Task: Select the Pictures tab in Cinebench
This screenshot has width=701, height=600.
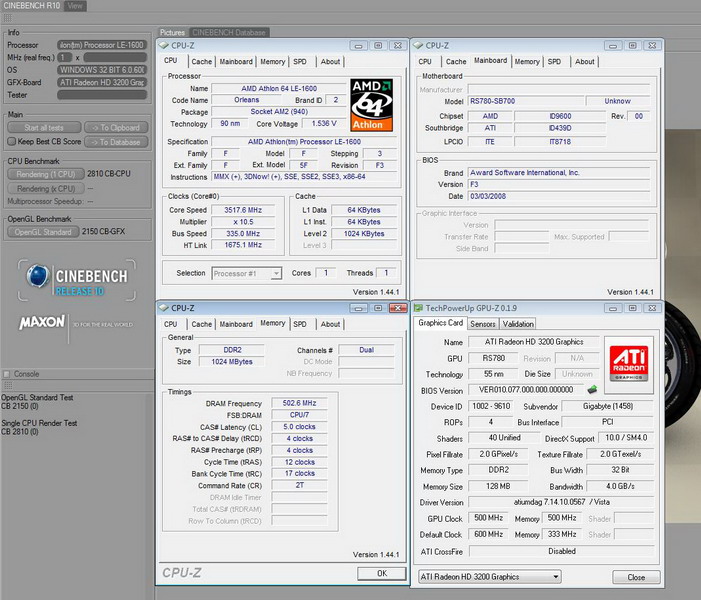Action: coord(172,32)
